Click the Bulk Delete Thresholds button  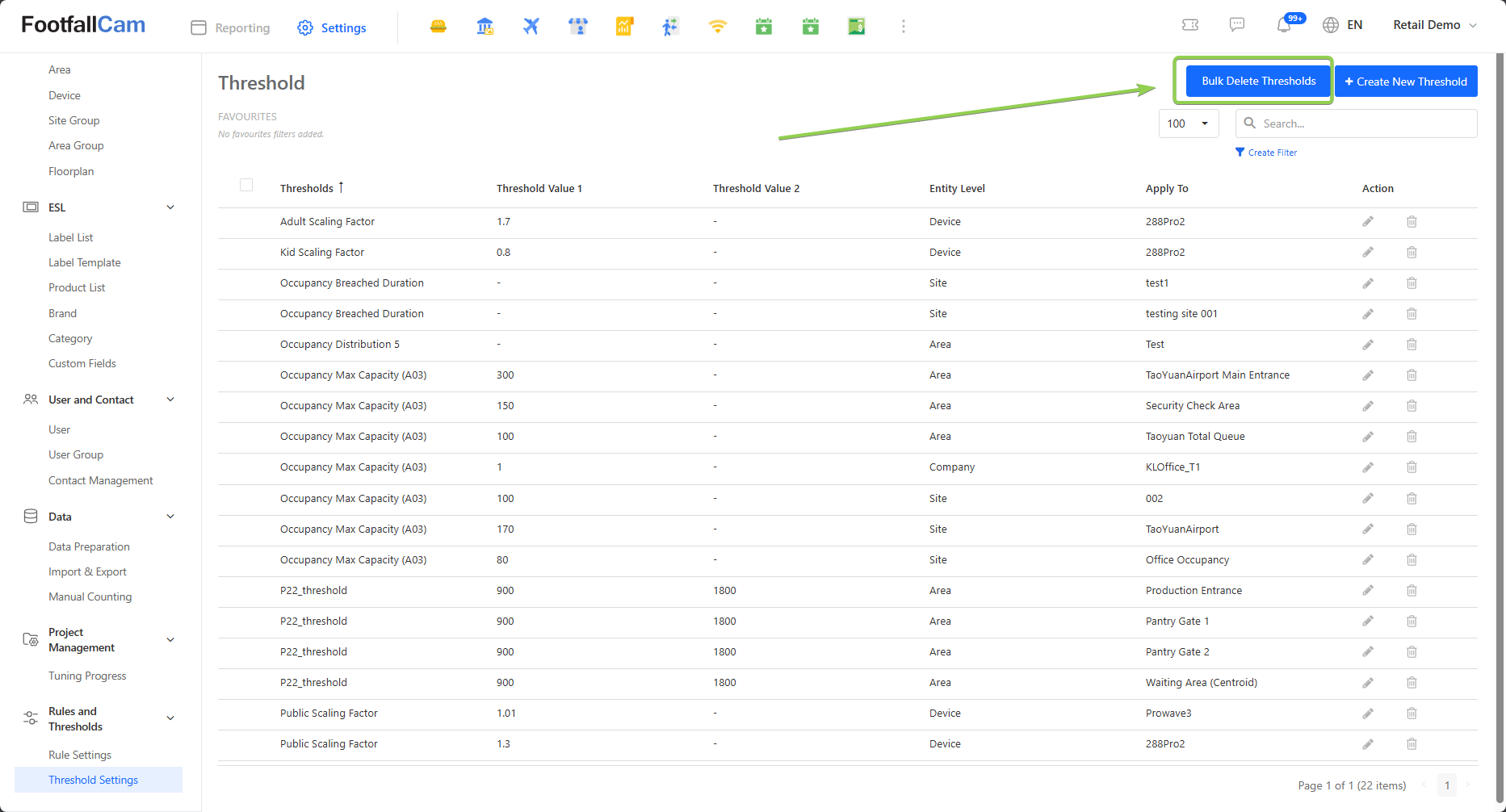click(1258, 81)
